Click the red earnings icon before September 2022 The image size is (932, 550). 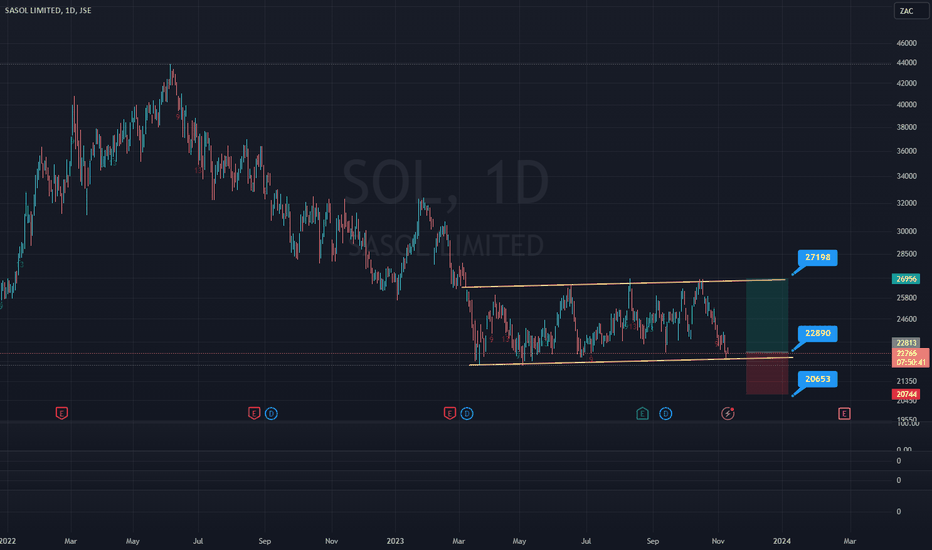point(254,413)
